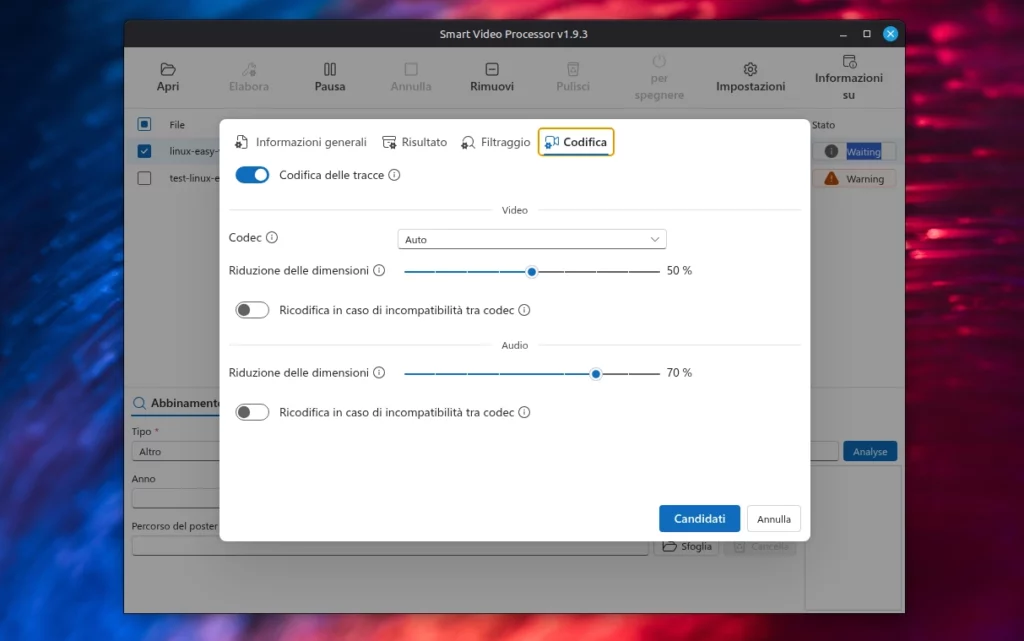The width and height of the screenshot is (1024, 641).
Task: Minimize the Smart Video Processor window
Action: (x=843, y=34)
